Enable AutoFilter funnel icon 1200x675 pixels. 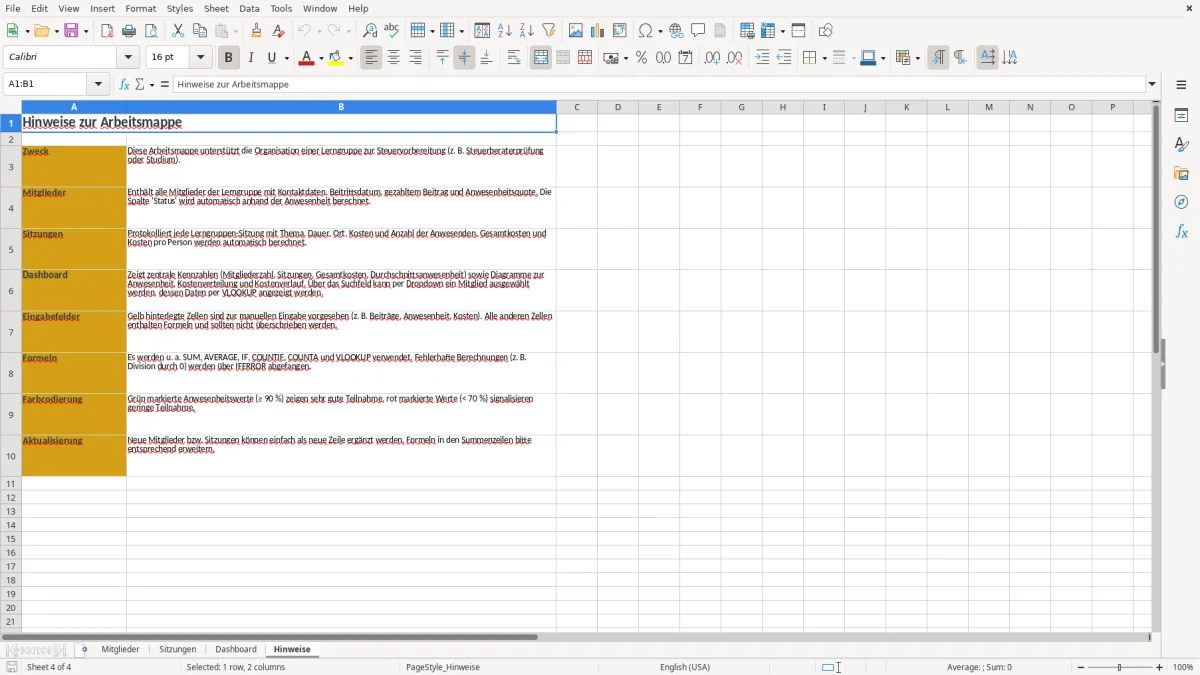point(548,31)
